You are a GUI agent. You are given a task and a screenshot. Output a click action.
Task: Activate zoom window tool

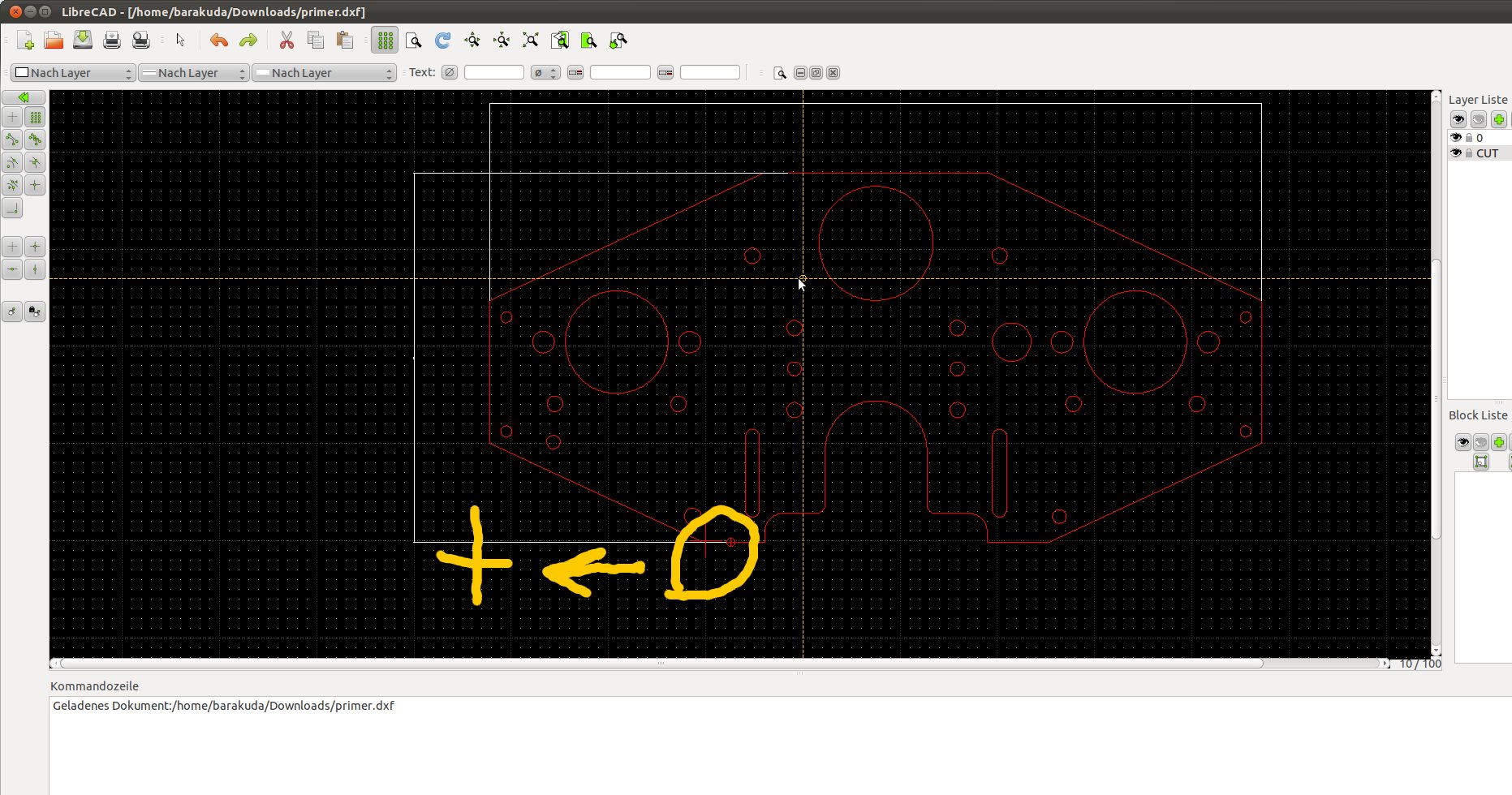[x=589, y=41]
